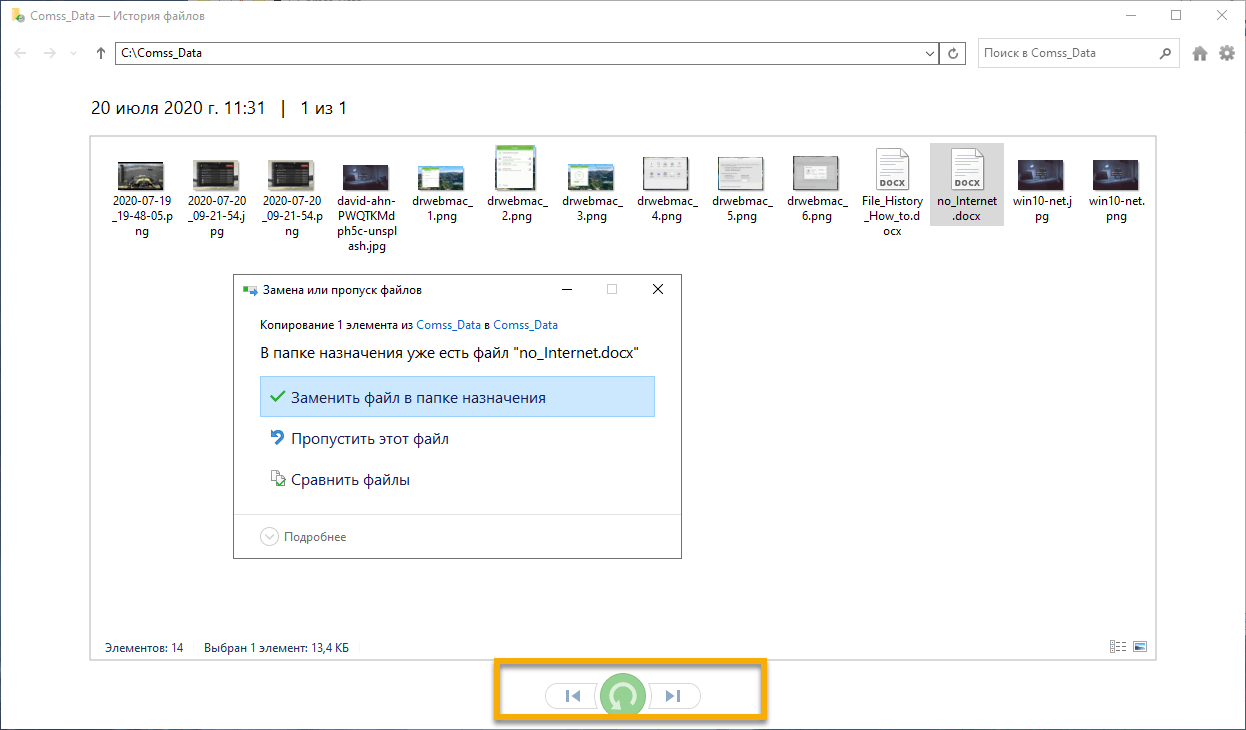Expand "Подробнее" details in the dialog
The width and height of the screenshot is (1246, 730).
pyautogui.click(x=304, y=537)
